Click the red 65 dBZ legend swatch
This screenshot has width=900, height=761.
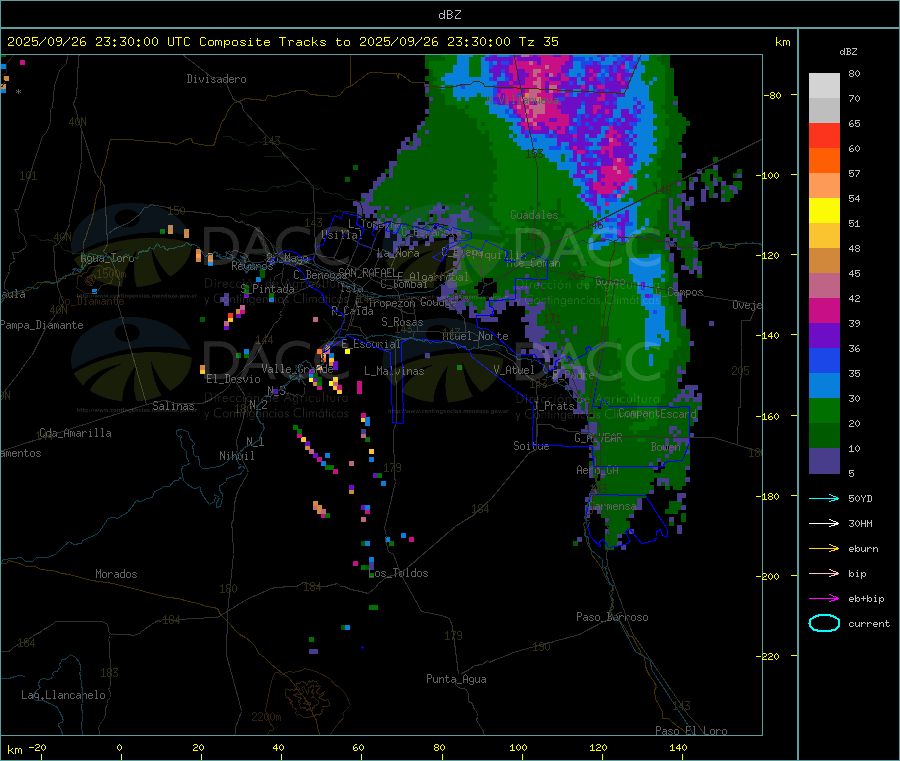[824, 135]
